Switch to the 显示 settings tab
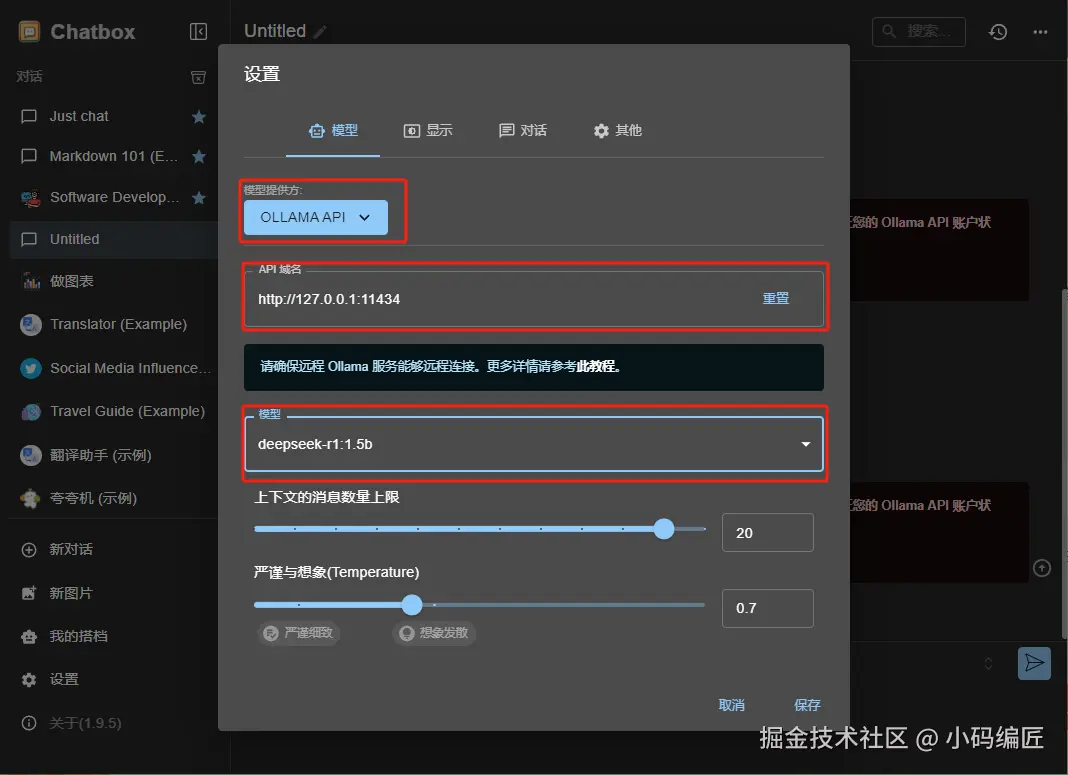The width and height of the screenshot is (1068, 775). [x=428, y=130]
